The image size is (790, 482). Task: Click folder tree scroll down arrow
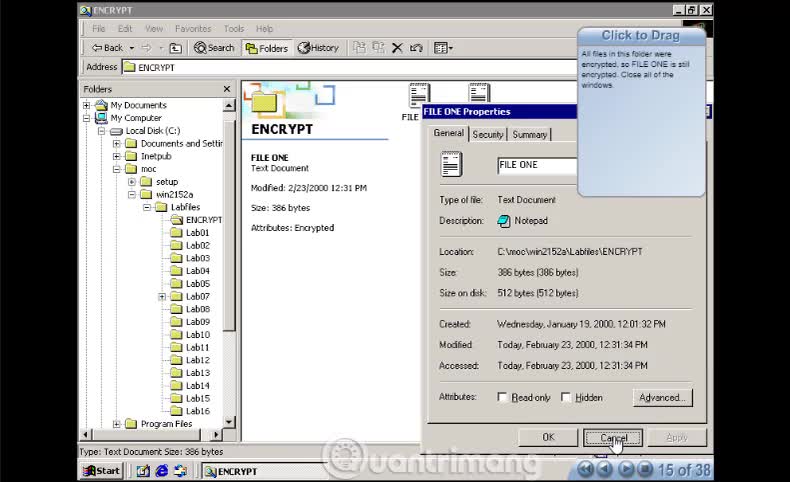229,422
